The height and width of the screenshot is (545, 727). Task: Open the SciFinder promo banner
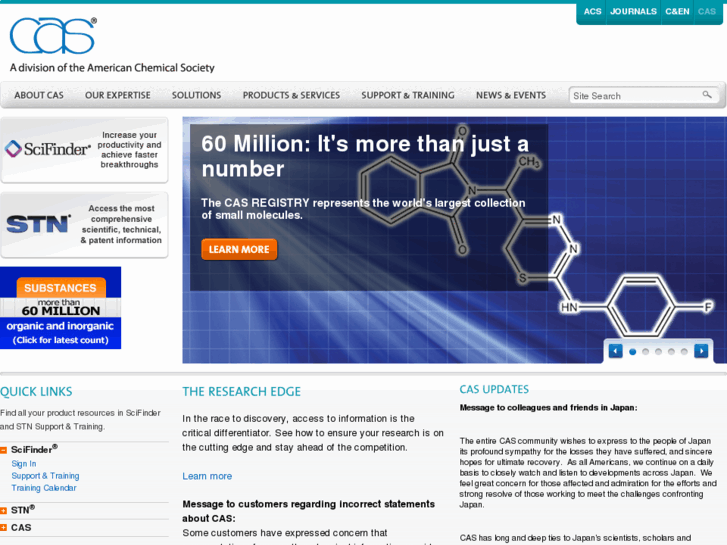[x=84, y=150]
